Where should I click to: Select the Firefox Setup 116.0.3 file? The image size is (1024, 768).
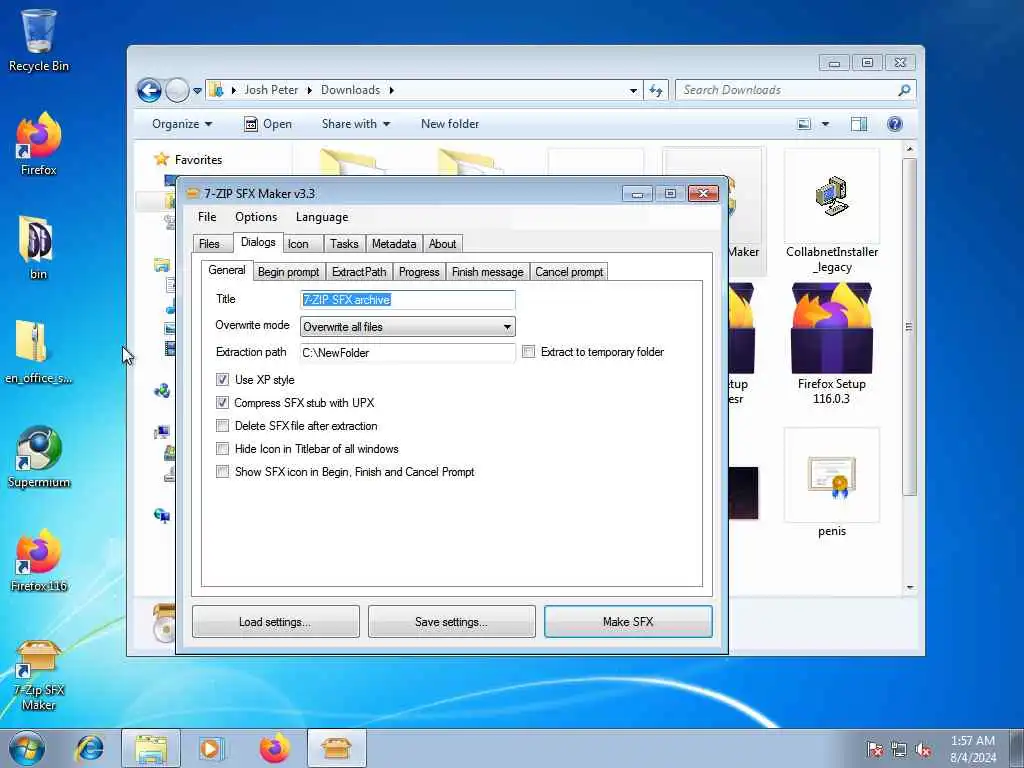click(831, 344)
